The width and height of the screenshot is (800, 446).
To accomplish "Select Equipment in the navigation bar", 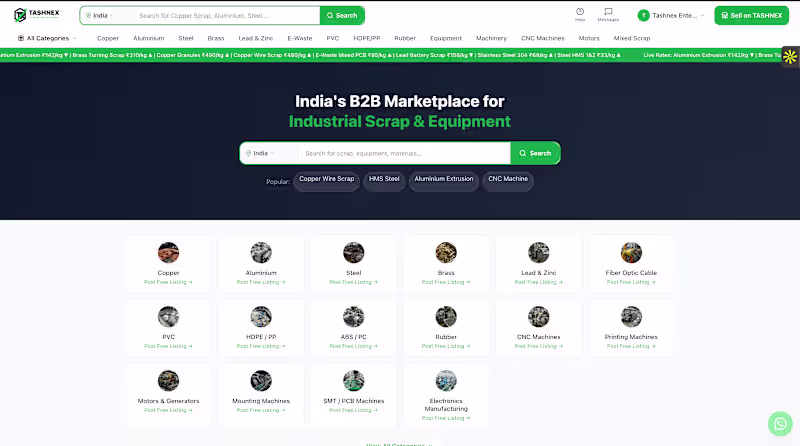I will pyautogui.click(x=445, y=38).
